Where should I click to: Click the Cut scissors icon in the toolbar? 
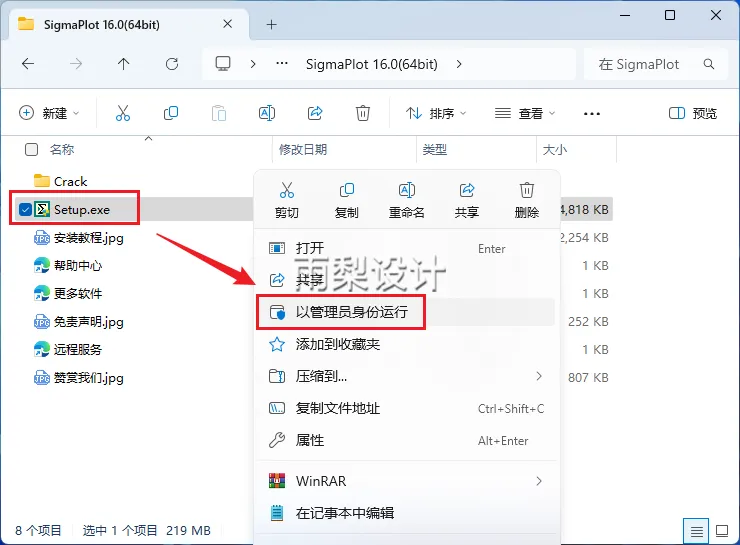(x=123, y=113)
